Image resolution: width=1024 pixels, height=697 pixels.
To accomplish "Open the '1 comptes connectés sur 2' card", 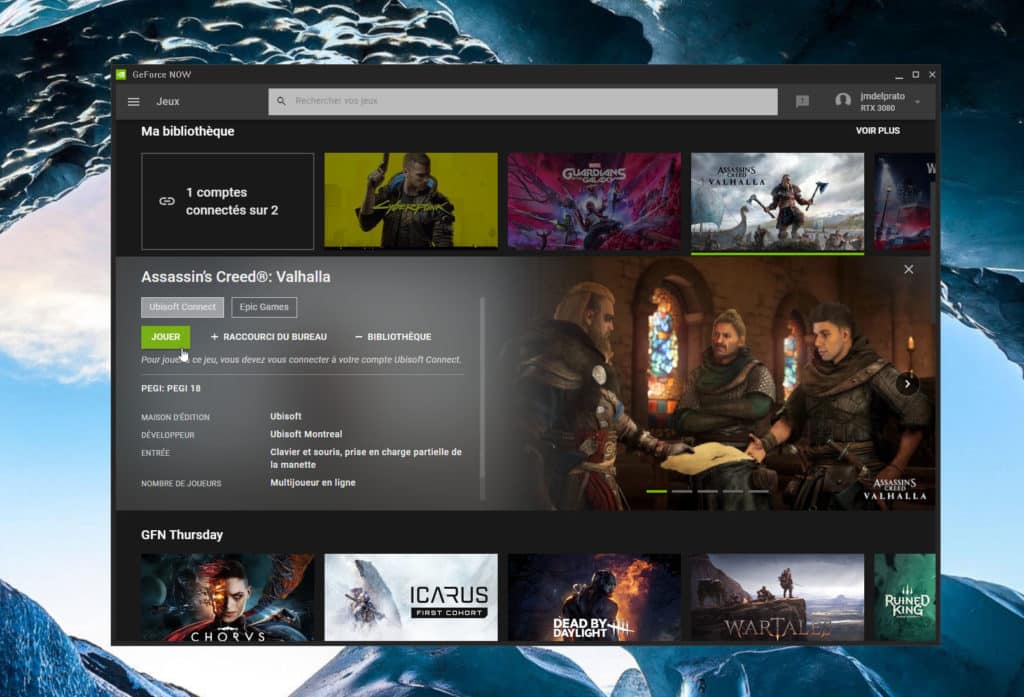I will pos(227,201).
